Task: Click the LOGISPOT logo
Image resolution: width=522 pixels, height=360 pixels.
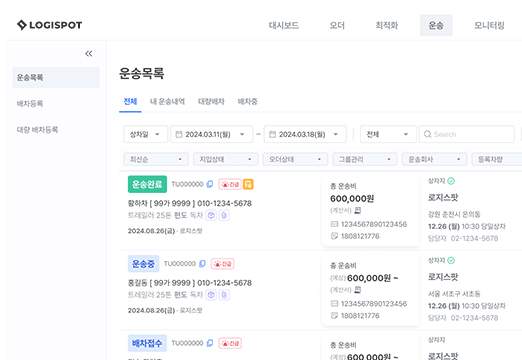Action: point(49,25)
